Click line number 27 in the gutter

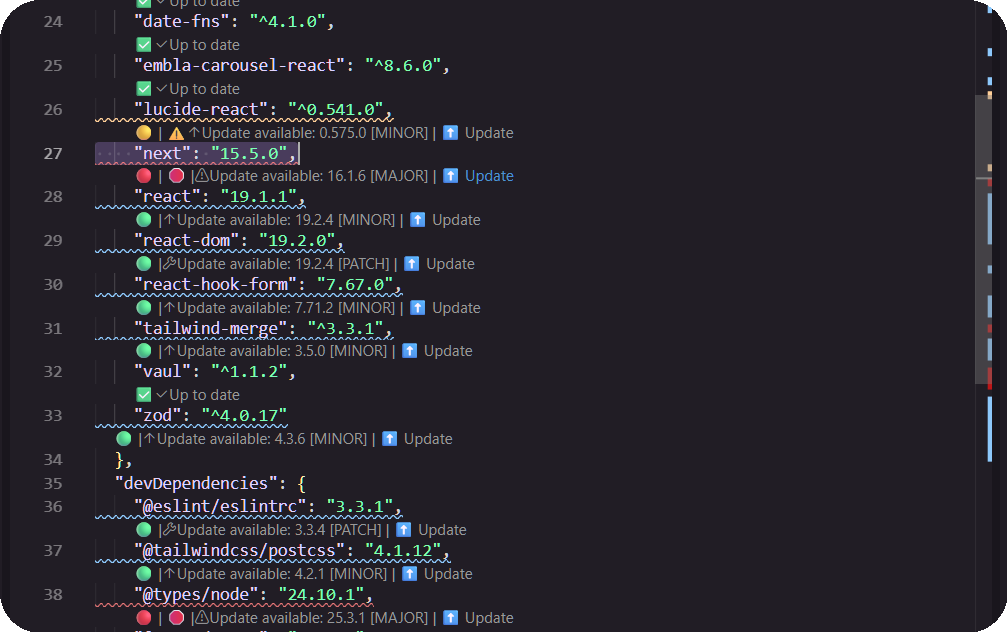52,153
